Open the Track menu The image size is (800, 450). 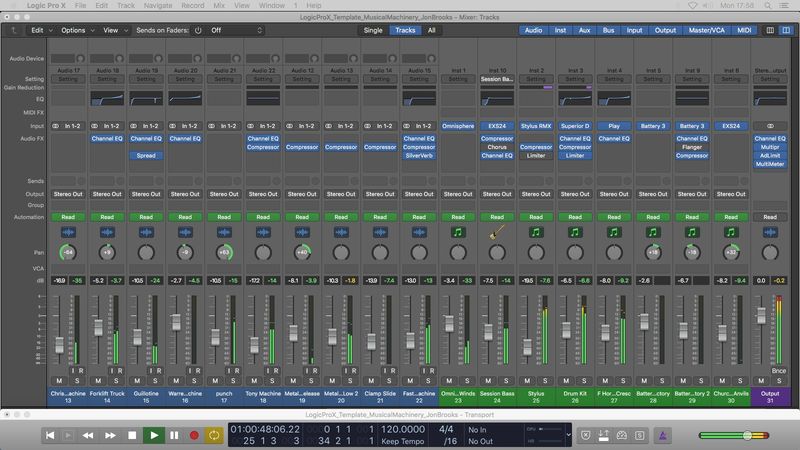click(126, 6)
